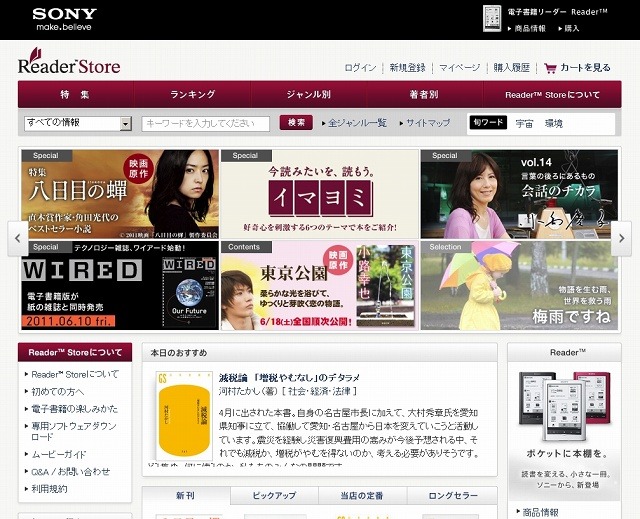The image size is (640, 519).
Task: Open the WIRED magazine banner
Action: point(120,285)
